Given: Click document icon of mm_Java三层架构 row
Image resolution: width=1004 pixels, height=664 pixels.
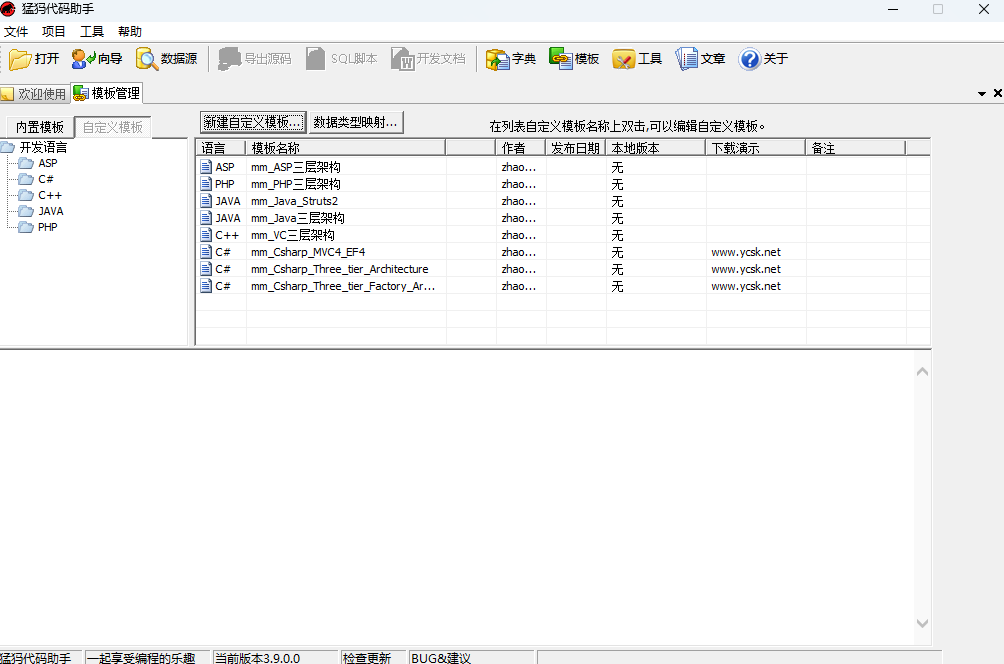Looking at the screenshot, I should [x=206, y=218].
